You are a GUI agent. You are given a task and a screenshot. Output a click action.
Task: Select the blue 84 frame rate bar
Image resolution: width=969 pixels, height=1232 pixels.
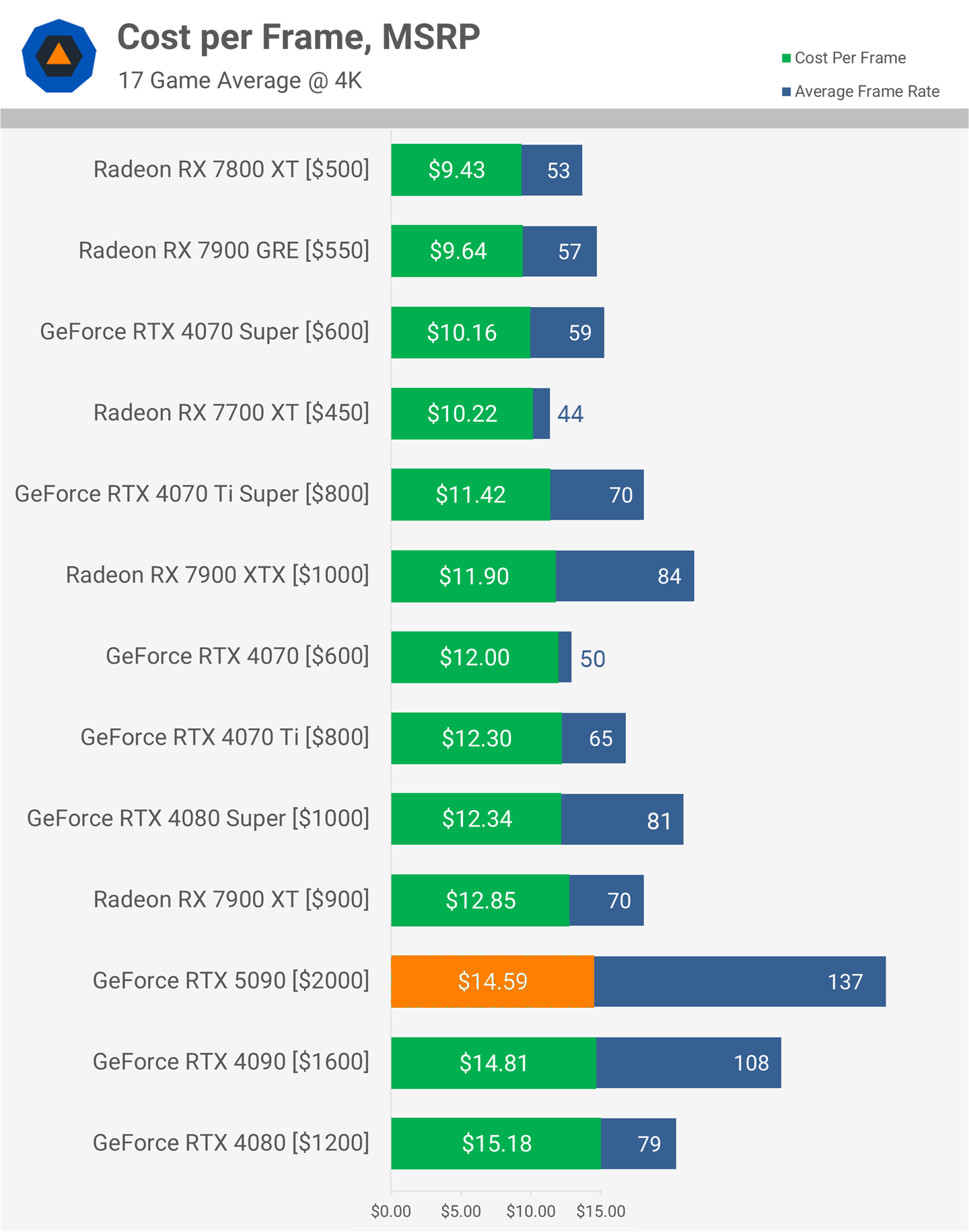624,576
